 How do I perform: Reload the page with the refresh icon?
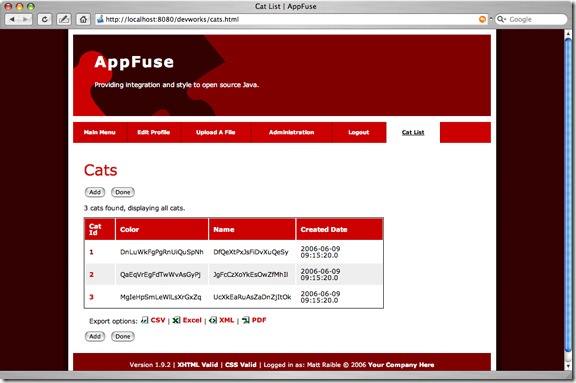pos(44,19)
